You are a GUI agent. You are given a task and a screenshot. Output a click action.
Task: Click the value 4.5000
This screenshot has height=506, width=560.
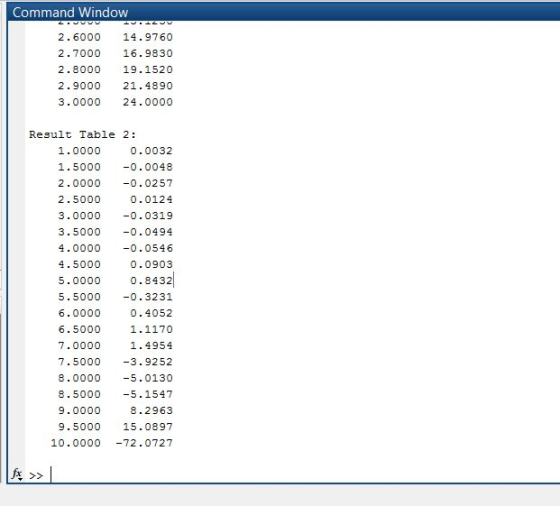(79, 265)
